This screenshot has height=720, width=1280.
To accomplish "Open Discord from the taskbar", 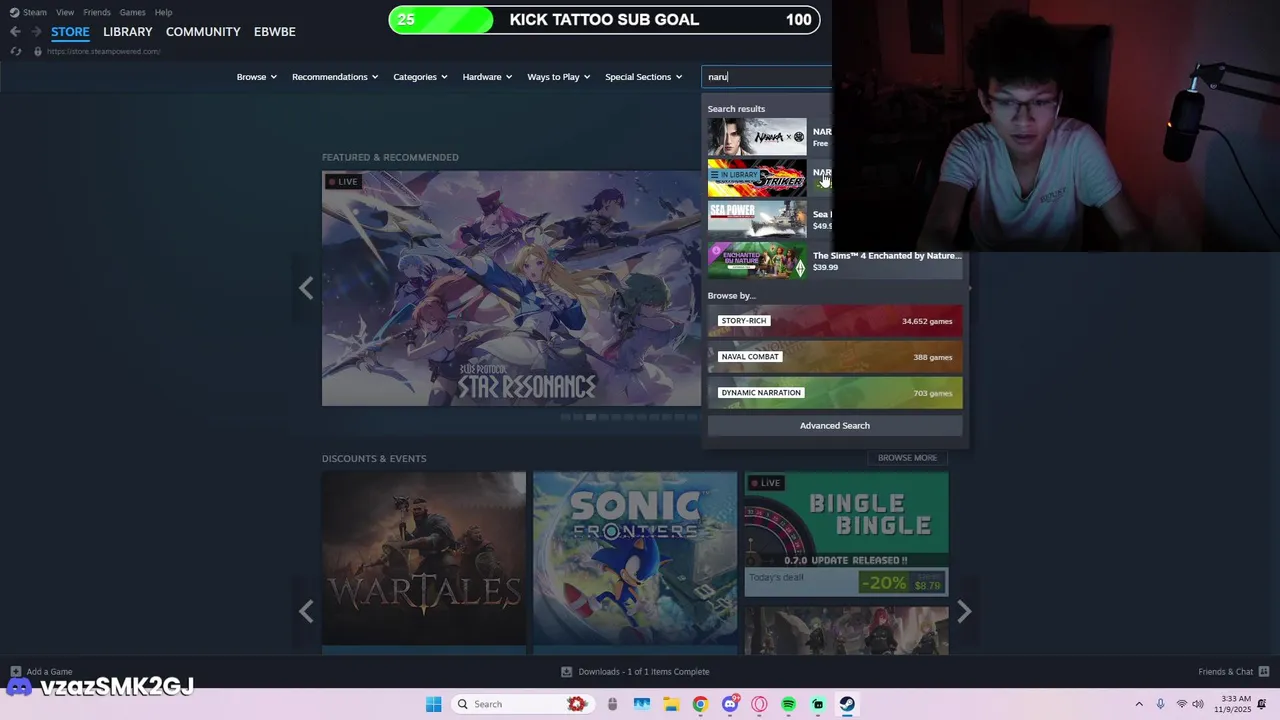I will (x=730, y=704).
